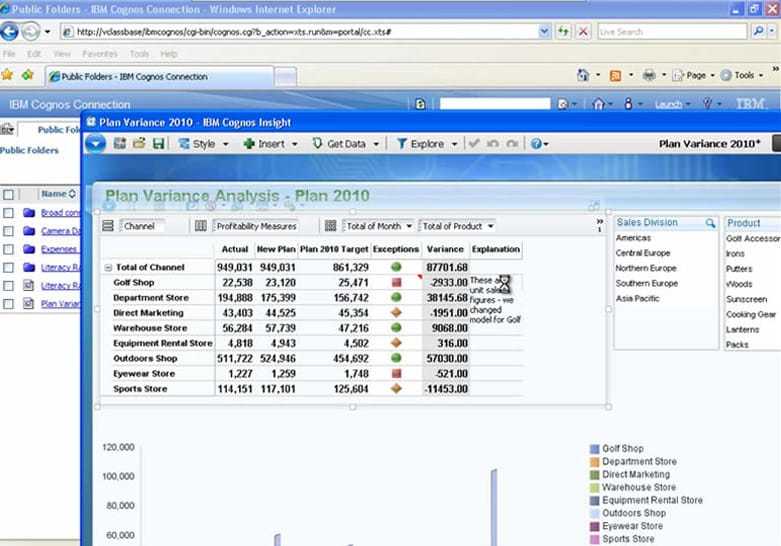
Task: Click the blue help question mark icon
Action: click(536, 144)
